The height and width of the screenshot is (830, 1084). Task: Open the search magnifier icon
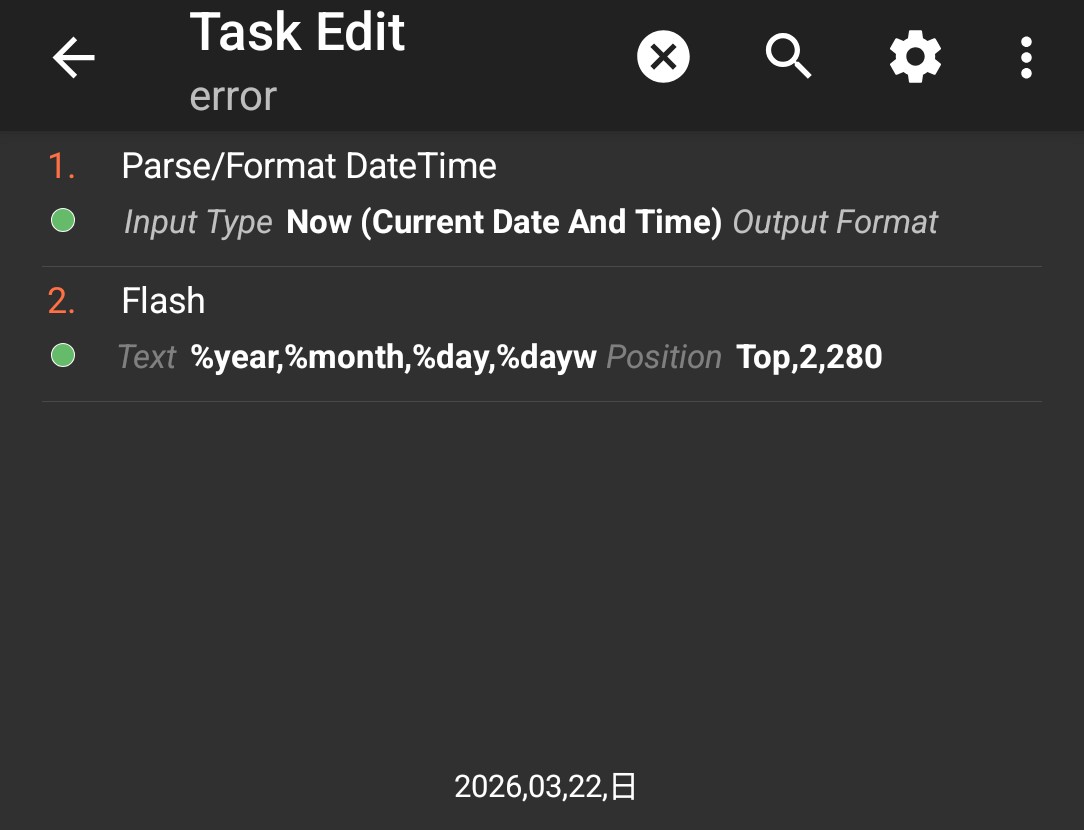point(788,57)
